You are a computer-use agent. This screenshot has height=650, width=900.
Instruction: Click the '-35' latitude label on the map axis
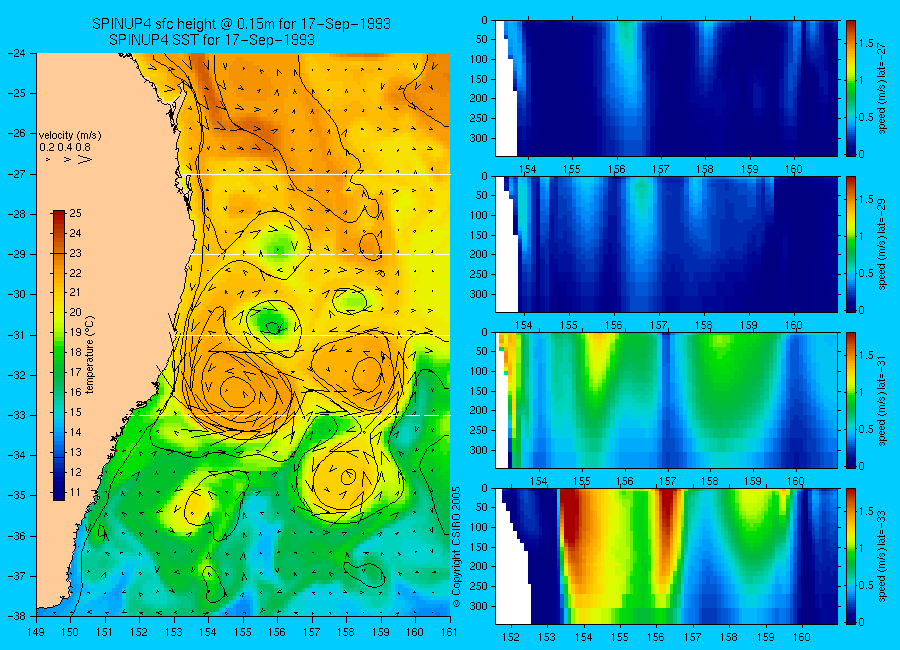click(16, 494)
